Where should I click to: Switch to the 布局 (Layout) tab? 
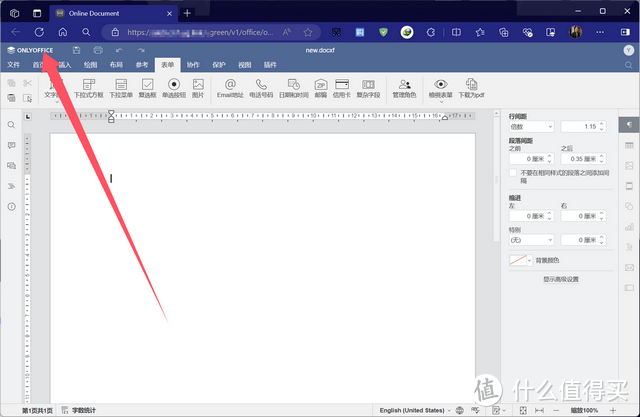[116, 64]
